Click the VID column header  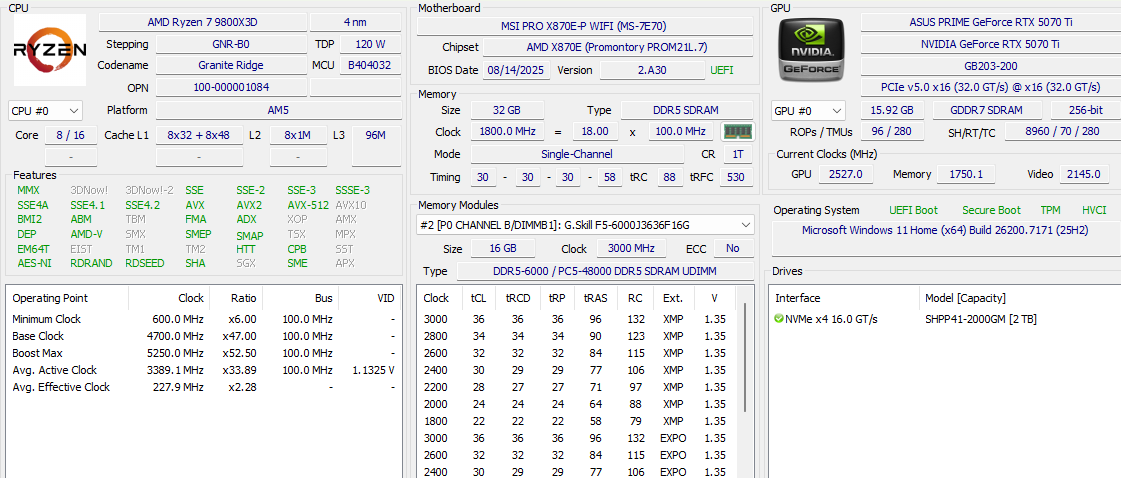tap(385, 298)
